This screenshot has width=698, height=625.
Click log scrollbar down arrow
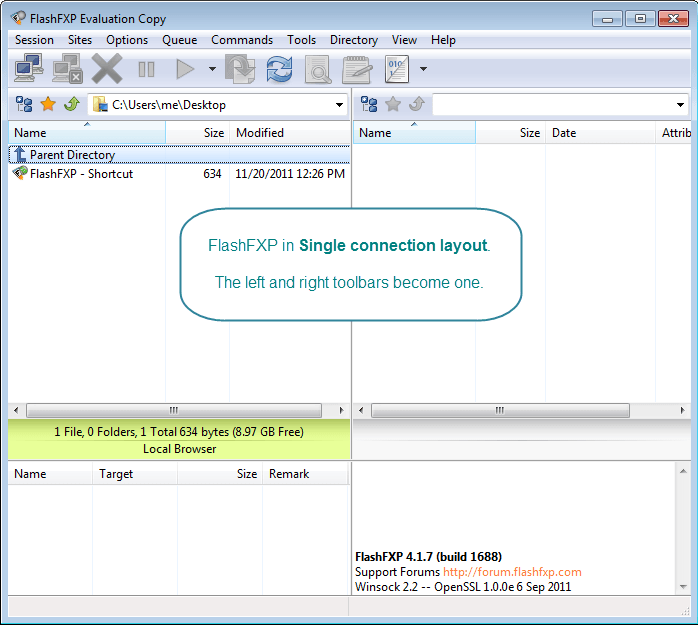click(x=683, y=587)
